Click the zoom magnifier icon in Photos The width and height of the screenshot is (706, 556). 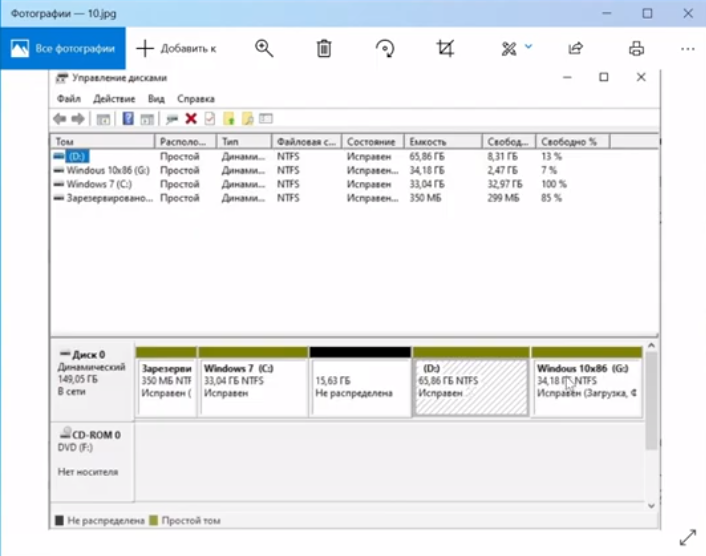click(x=264, y=48)
